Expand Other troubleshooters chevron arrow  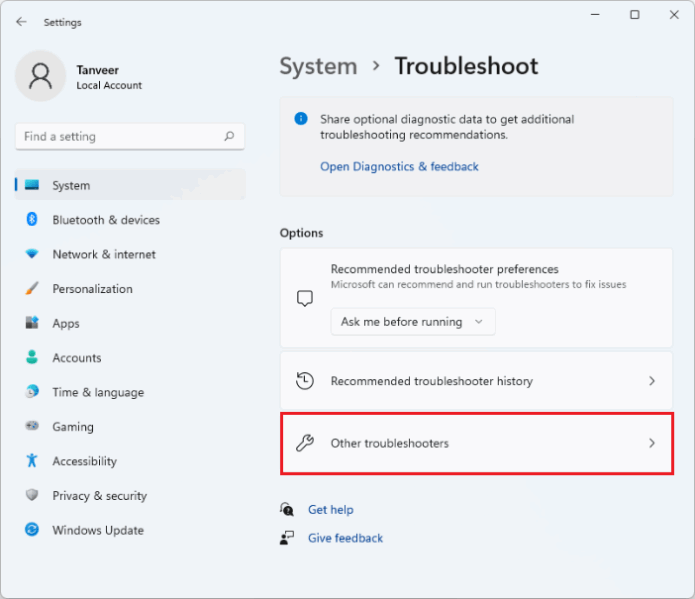tap(652, 443)
